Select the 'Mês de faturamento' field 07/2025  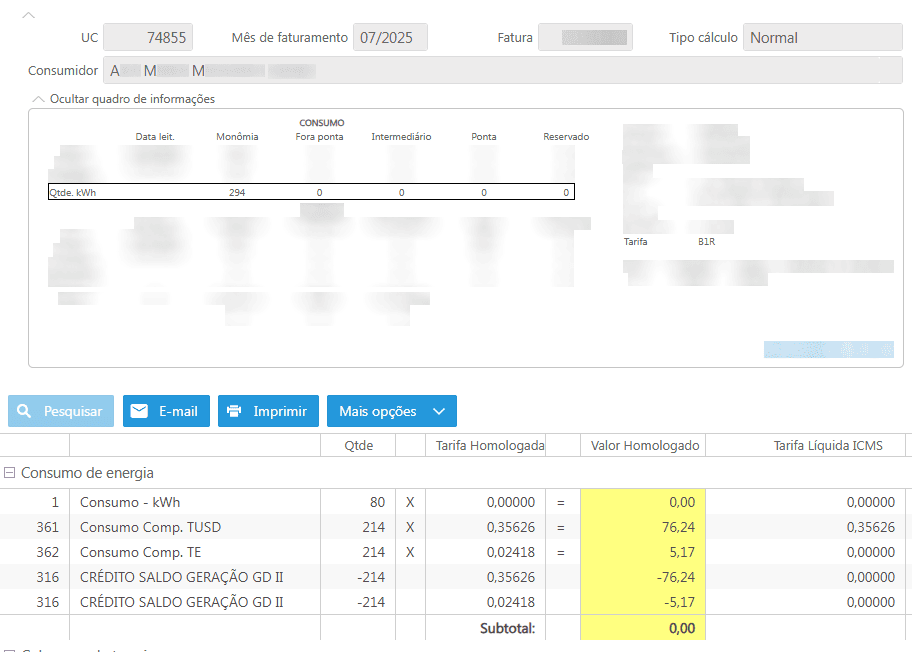click(390, 38)
